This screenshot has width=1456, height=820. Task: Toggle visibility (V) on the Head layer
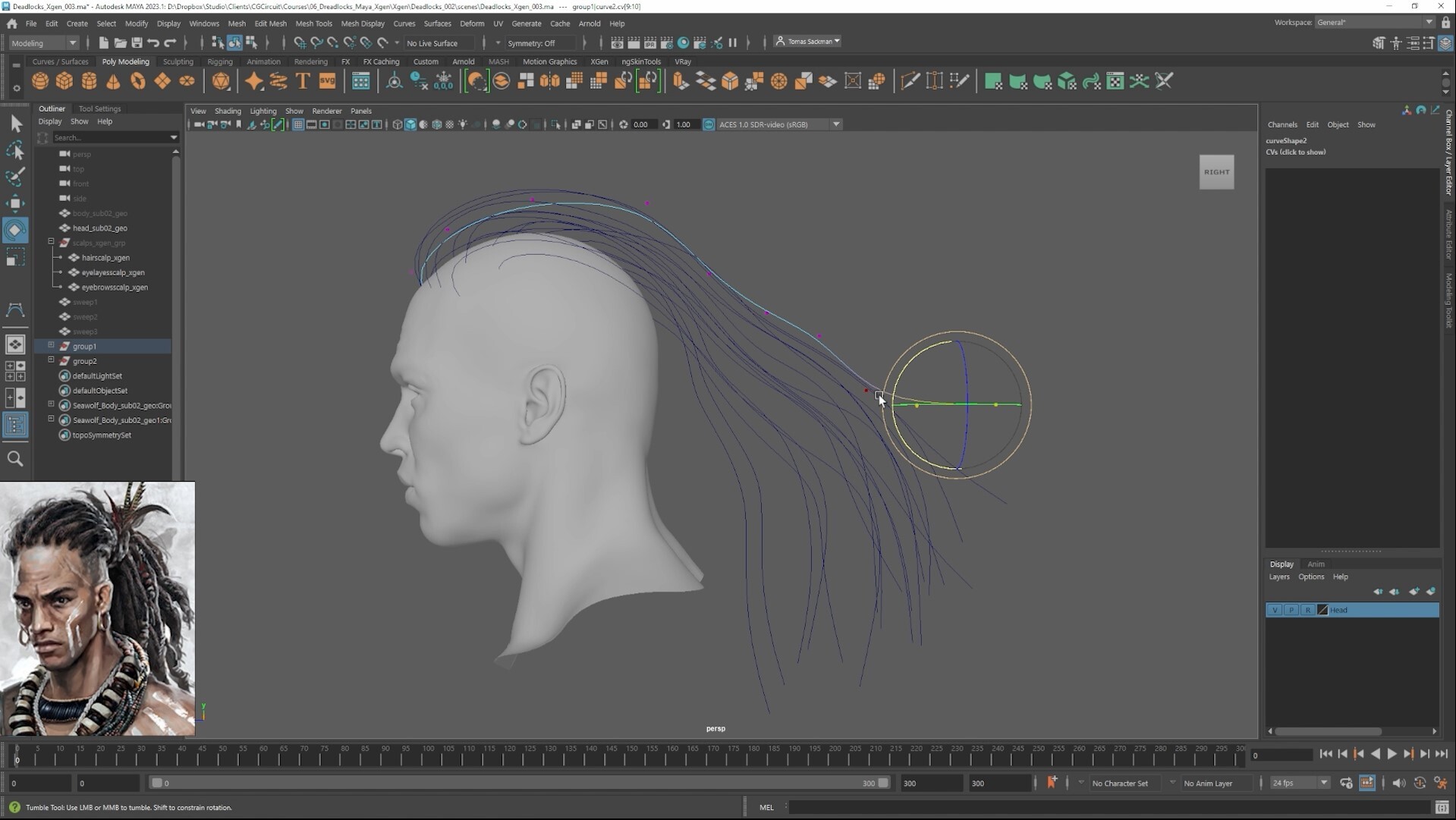click(1276, 610)
